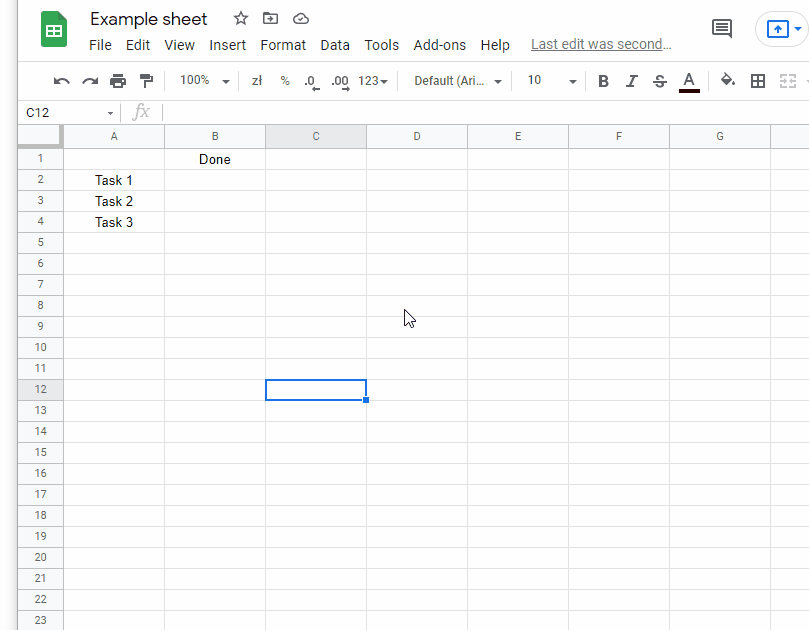This screenshot has height=630, width=809.
Task: Toggle strikethrough formatting
Action: click(x=659, y=80)
